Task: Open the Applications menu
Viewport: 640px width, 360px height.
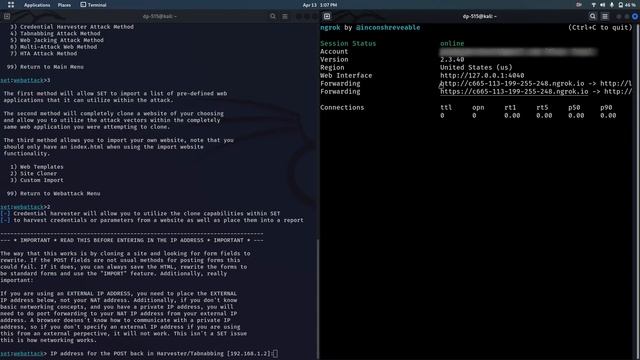Action: tap(37, 5)
